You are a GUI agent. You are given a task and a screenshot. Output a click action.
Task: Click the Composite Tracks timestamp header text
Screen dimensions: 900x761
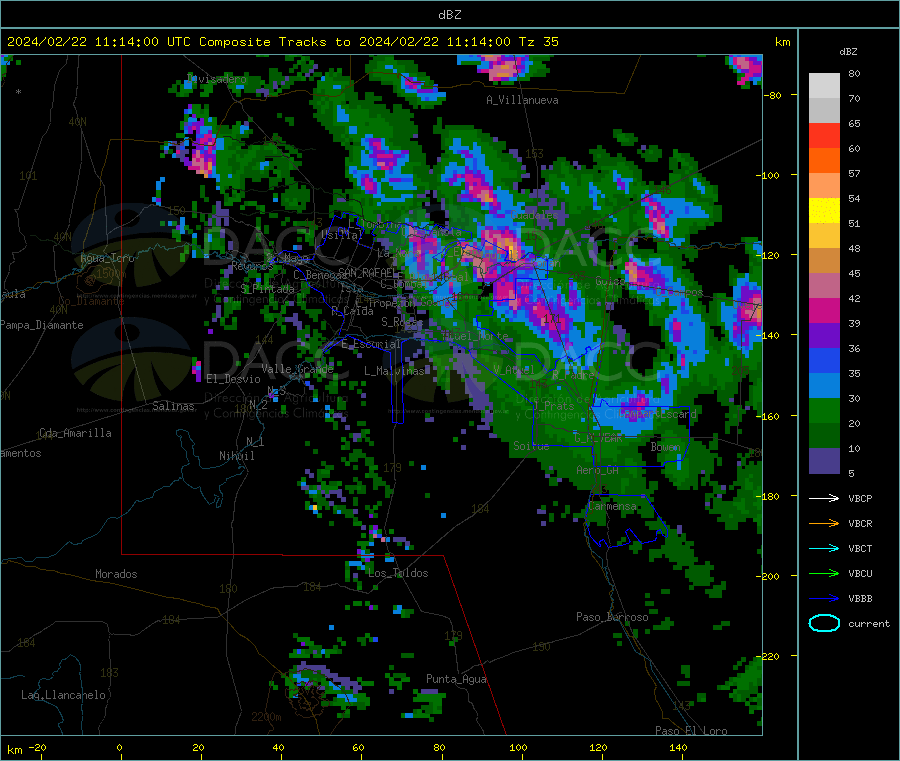pos(283,42)
